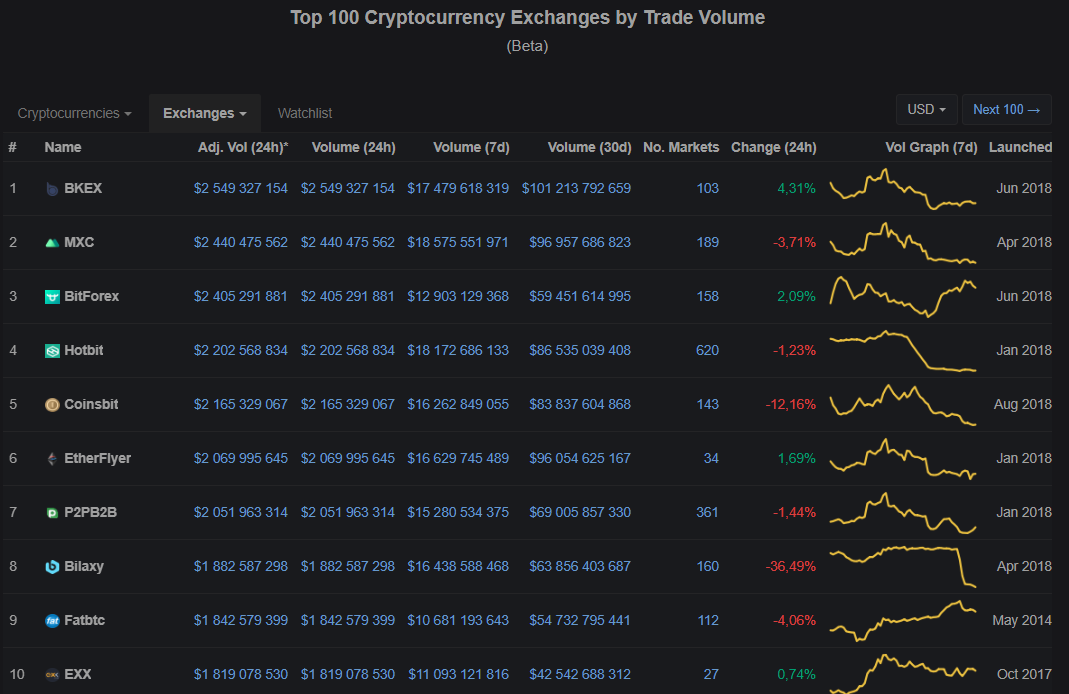This screenshot has width=1069, height=694.
Task: Click the MXC exchange logo
Action: point(52,242)
